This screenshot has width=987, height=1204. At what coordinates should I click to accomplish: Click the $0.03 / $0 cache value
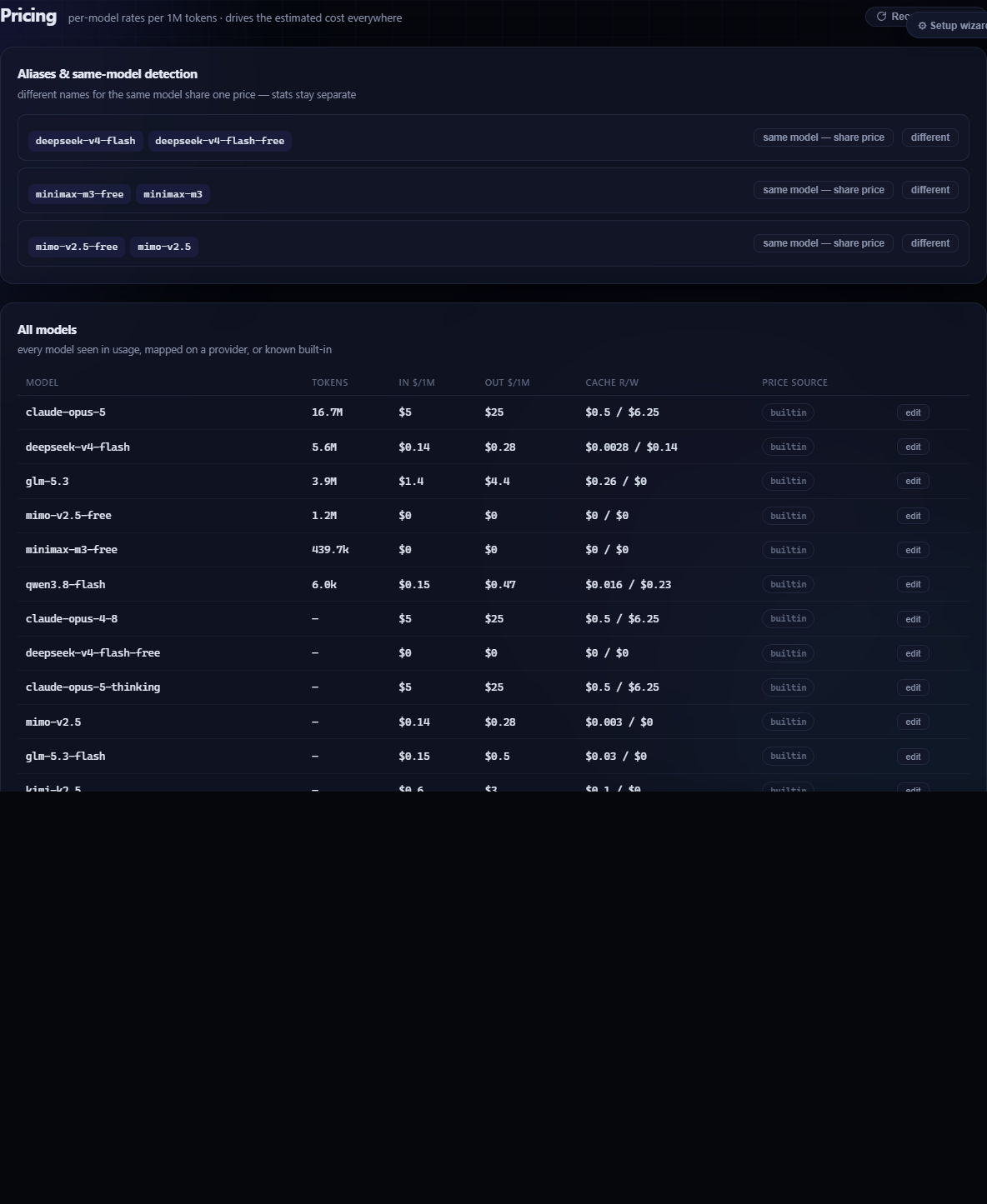coord(616,756)
